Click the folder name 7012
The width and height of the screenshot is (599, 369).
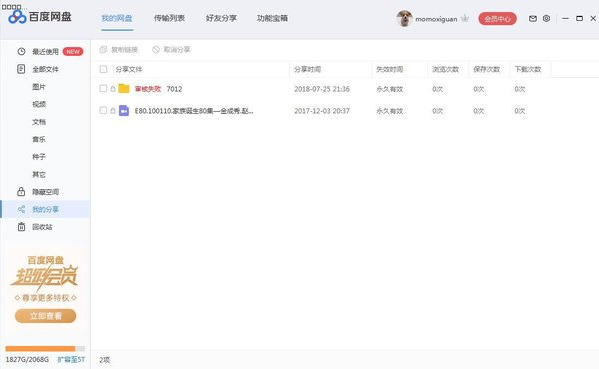tap(174, 89)
